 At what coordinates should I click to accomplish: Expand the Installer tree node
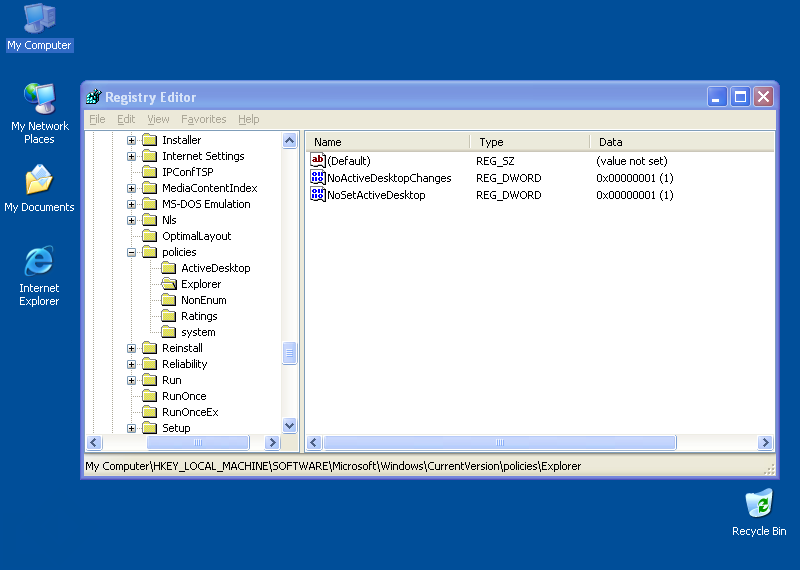click(x=132, y=140)
